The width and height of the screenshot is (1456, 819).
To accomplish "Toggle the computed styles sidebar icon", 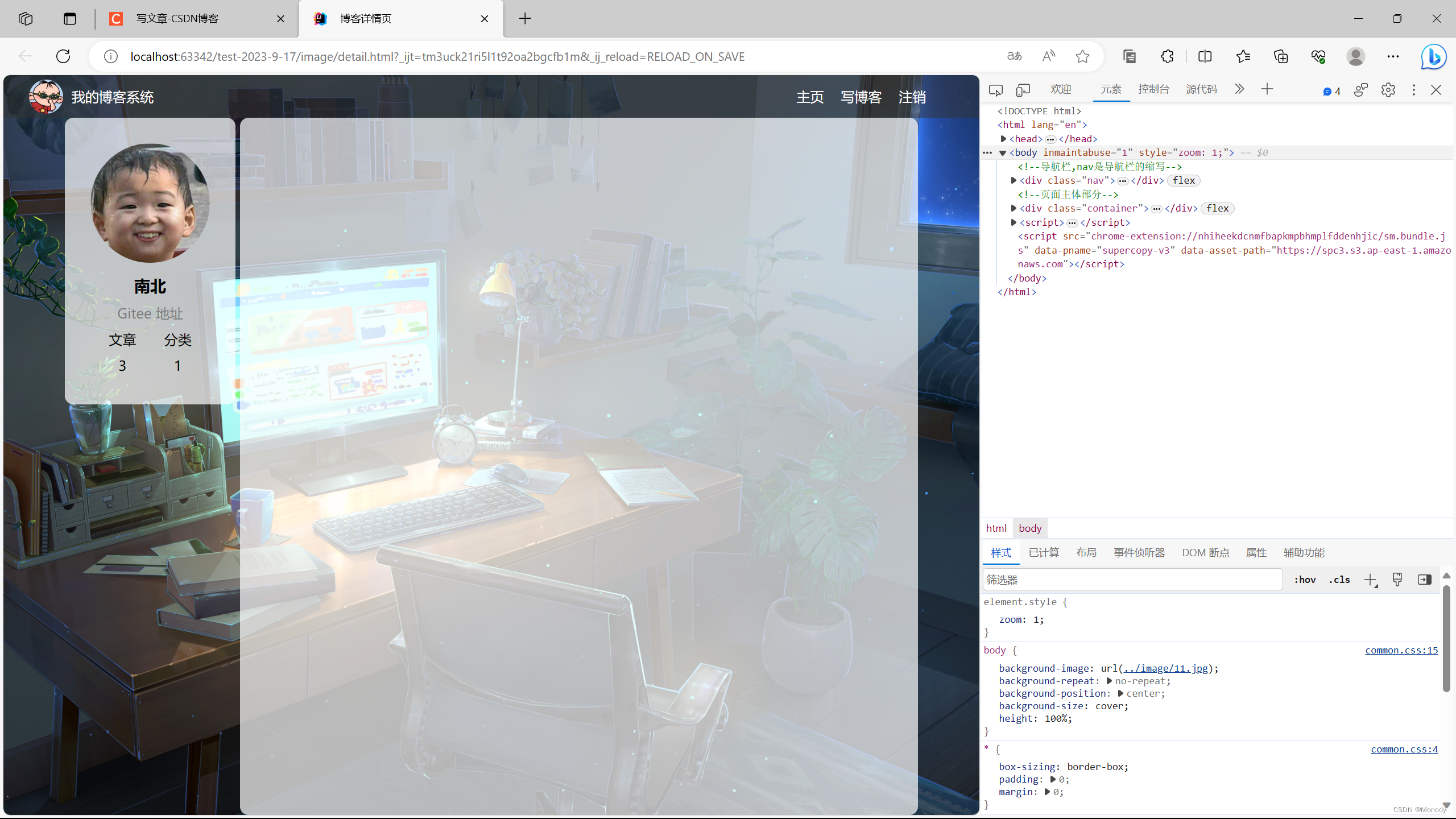I will click(1425, 580).
